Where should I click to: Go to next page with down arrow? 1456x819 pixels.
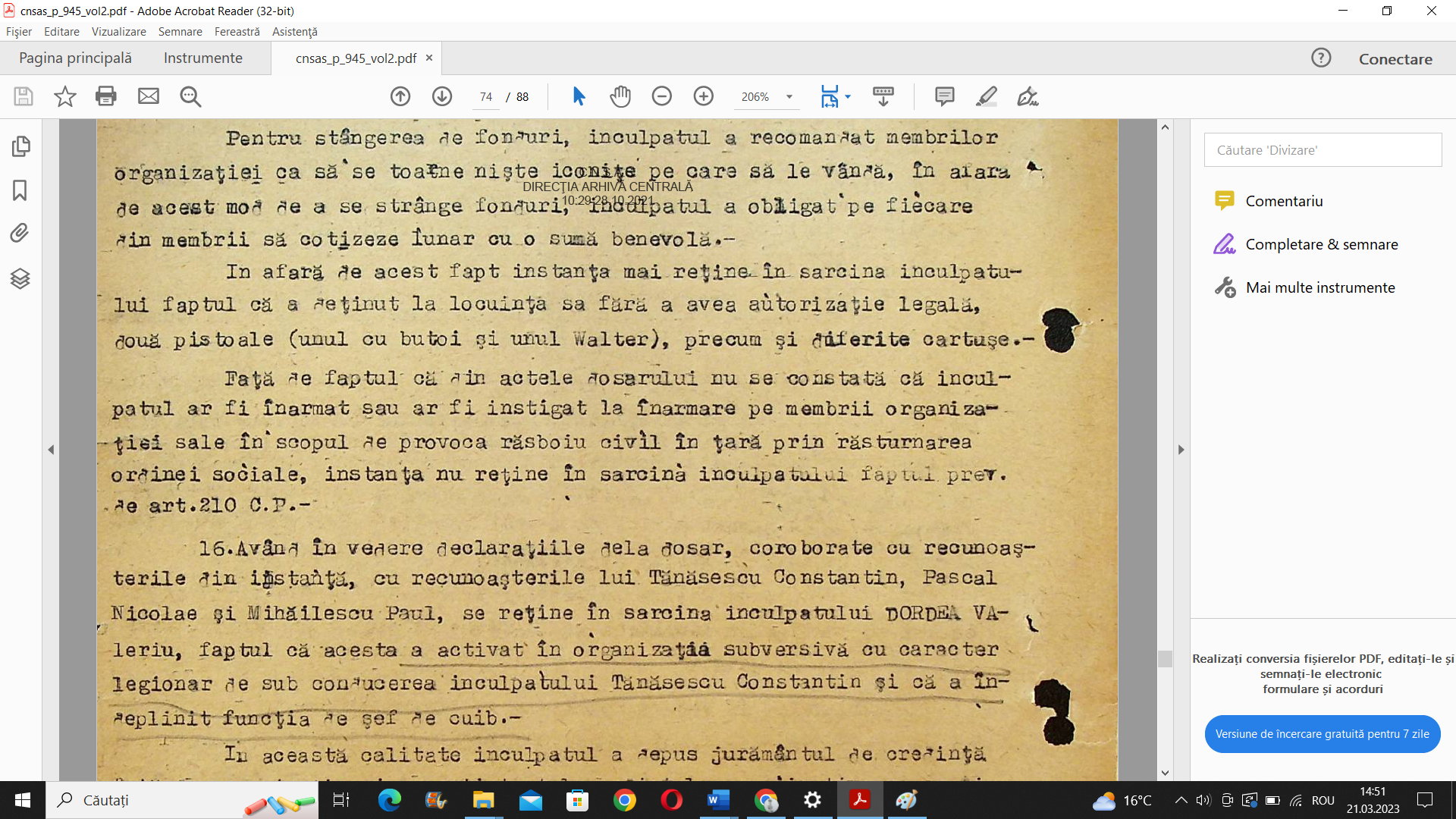click(442, 96)
